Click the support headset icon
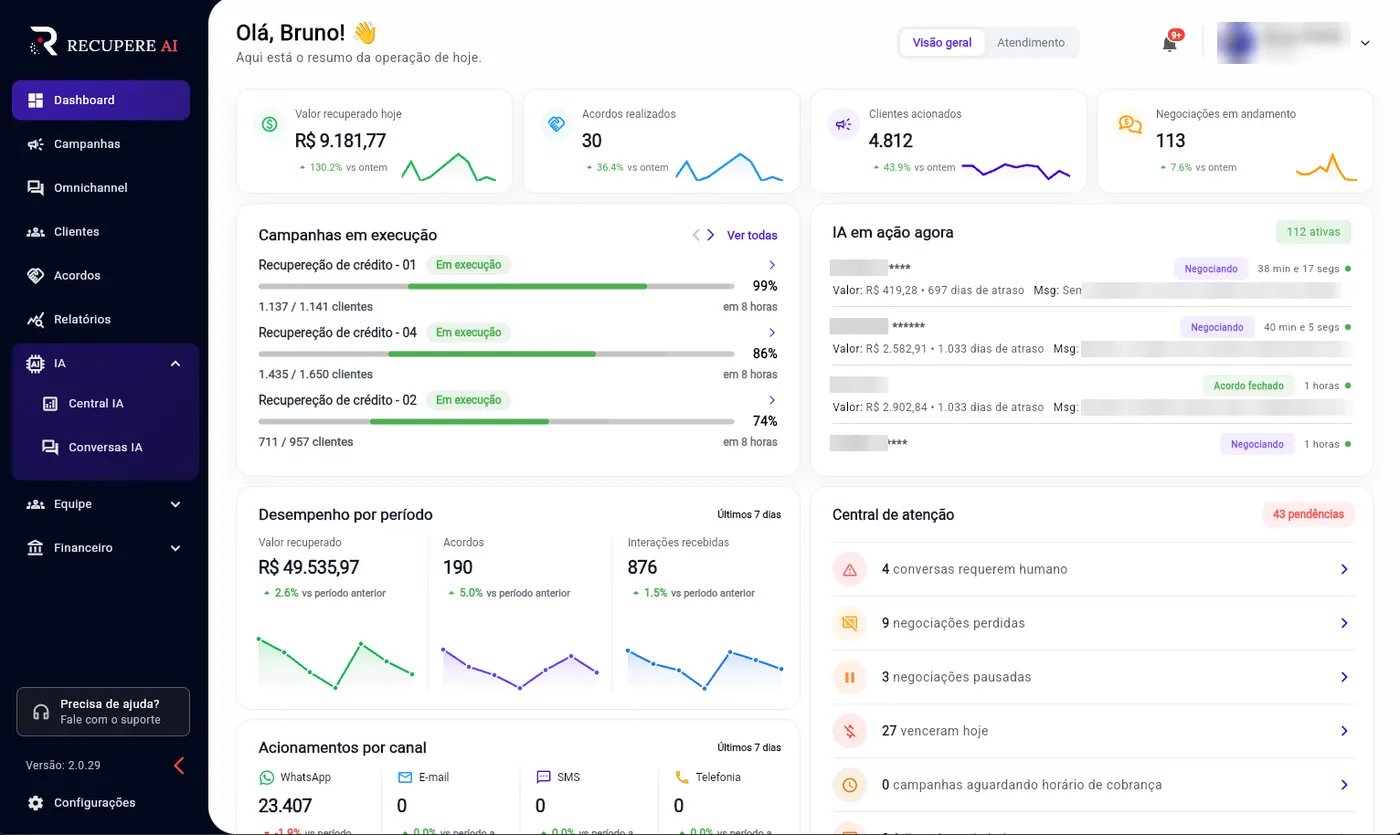Screen dimensions: 1400x835 tap(41, 712)
